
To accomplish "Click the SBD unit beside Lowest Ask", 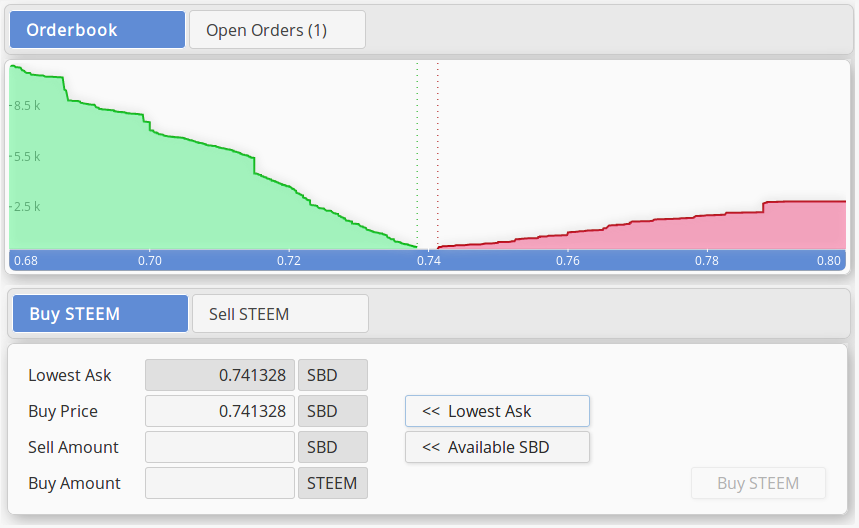I will tap(333, 375).
